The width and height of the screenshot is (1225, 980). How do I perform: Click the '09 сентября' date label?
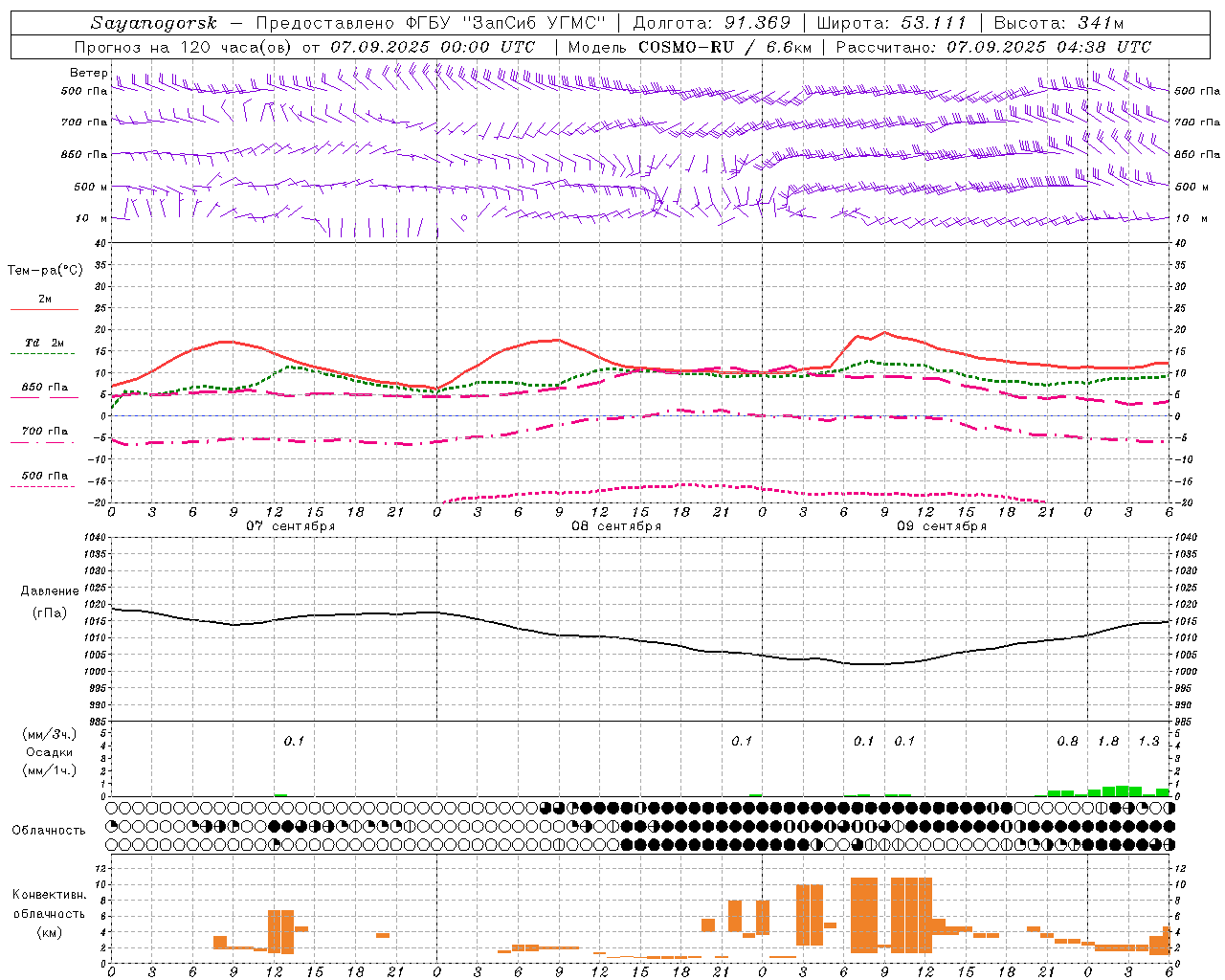(x=942, y=526)
